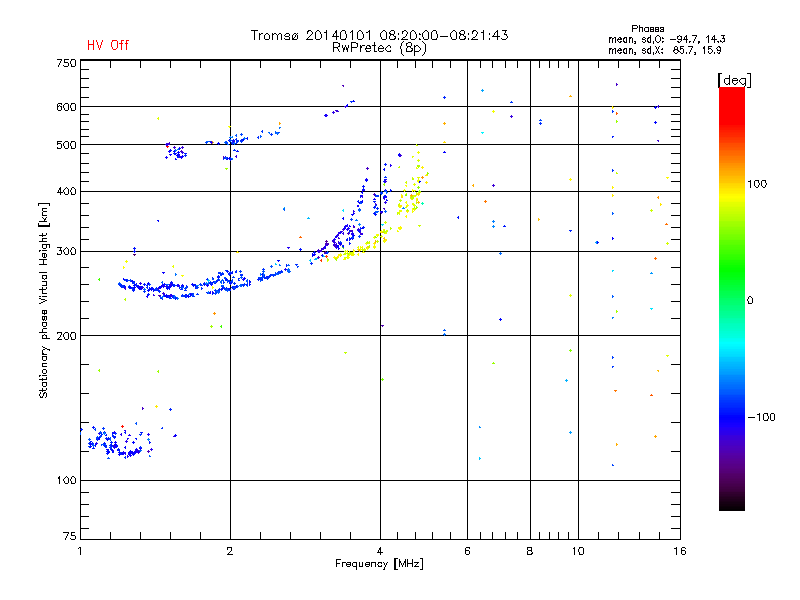Click the '[deg]' colorbar unit label
This screenshot has height=600, width=800.
[x=734, y=80]
